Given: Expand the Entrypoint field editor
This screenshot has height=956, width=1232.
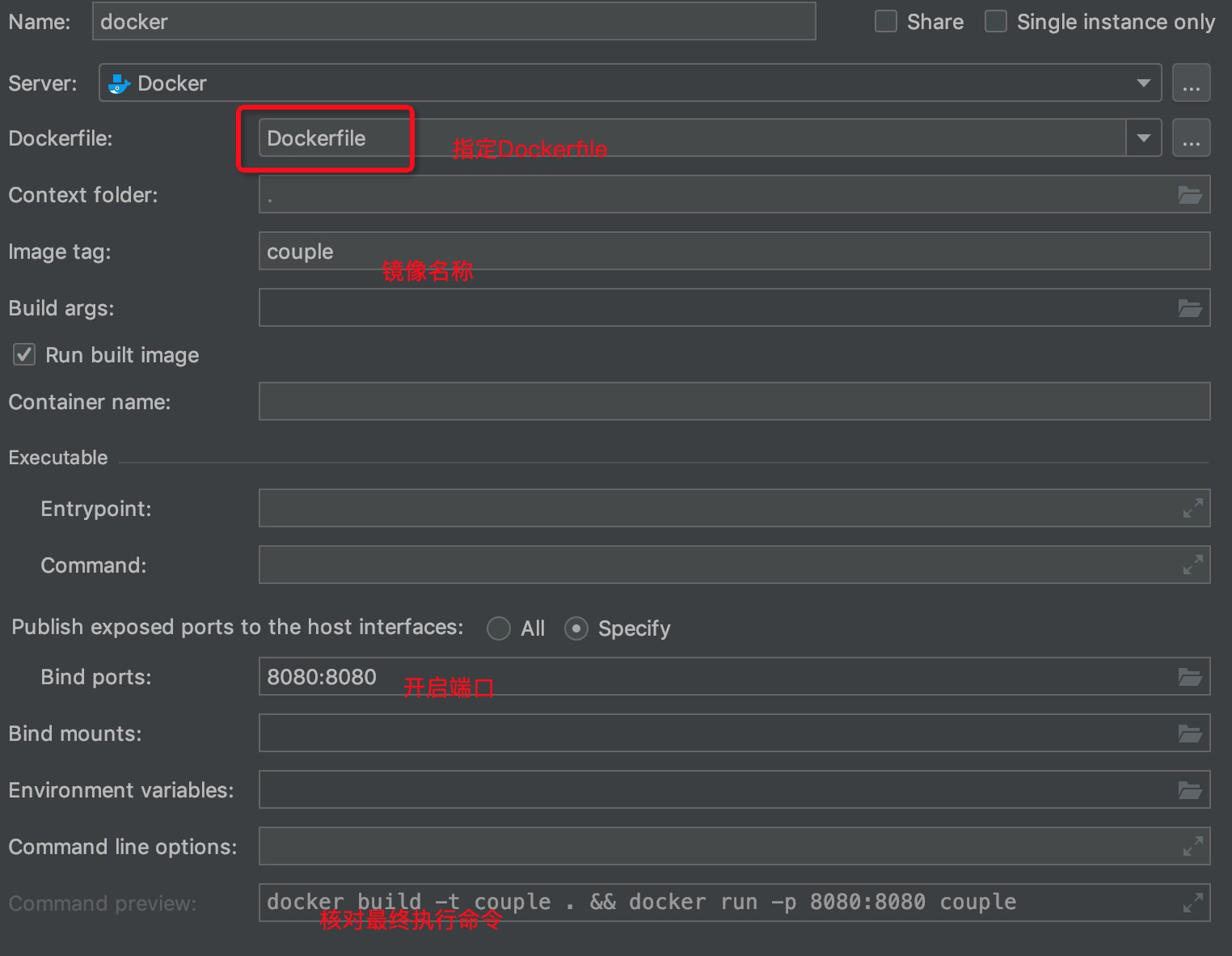Looking at the screenshot, I should (x=1192, y=508).
